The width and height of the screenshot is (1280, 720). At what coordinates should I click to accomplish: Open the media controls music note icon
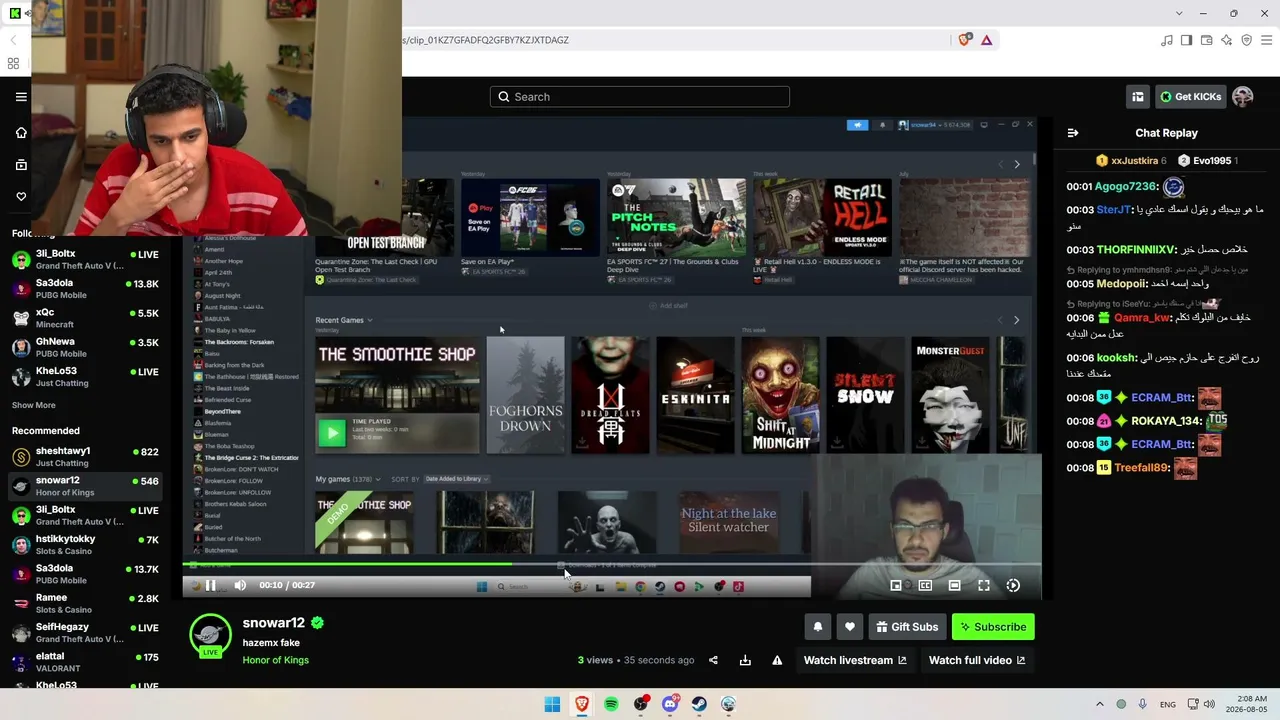tap(1166, 40)
